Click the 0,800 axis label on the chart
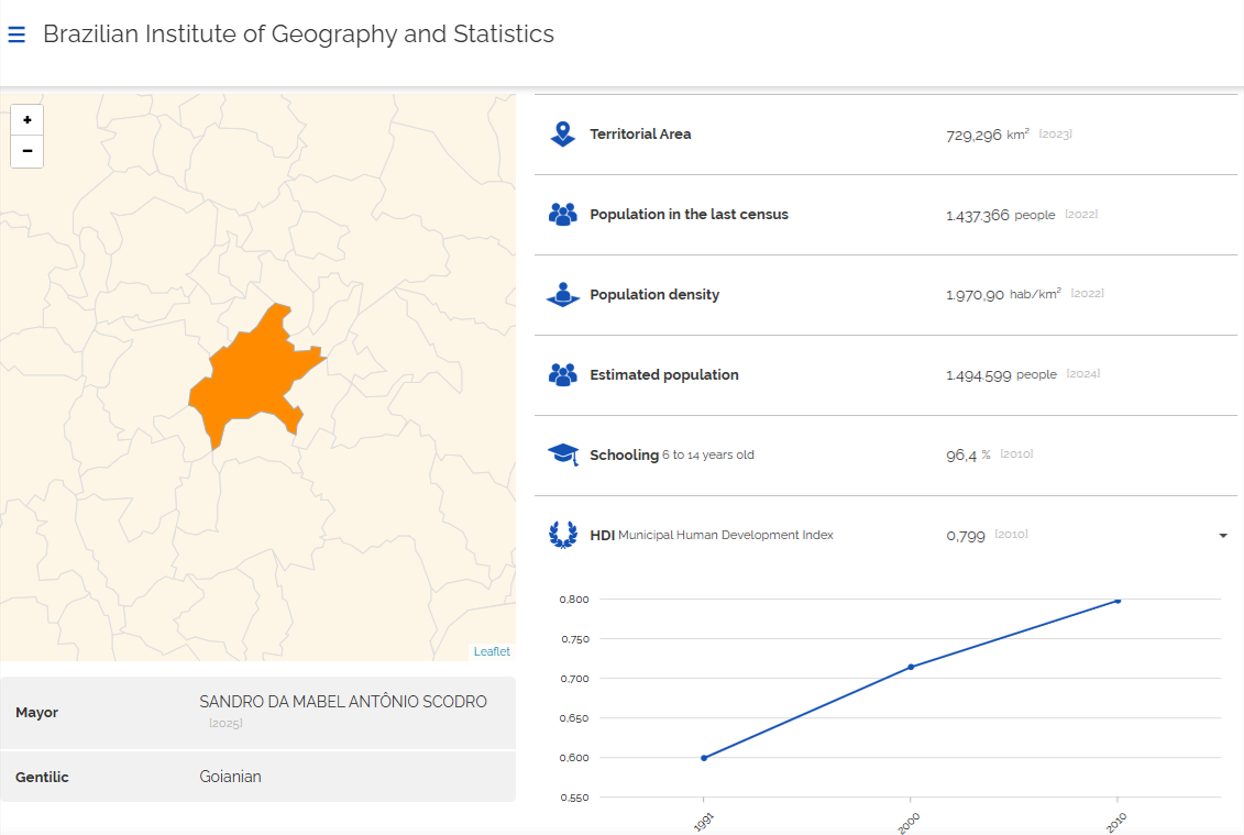The height and width of the screenshot is (835, 1244). click(x=575, y=600)
